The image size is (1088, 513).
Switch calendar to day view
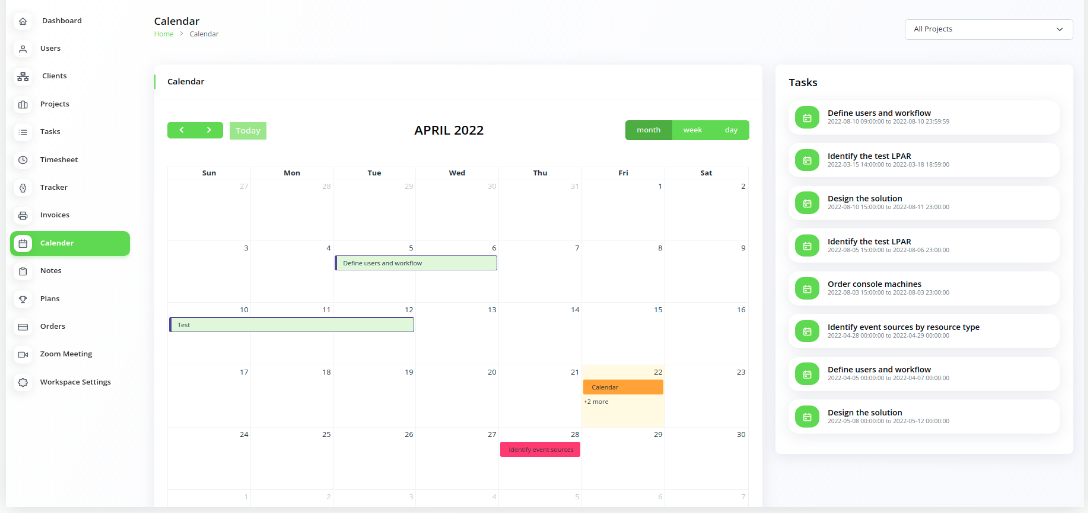coord(731,130)
